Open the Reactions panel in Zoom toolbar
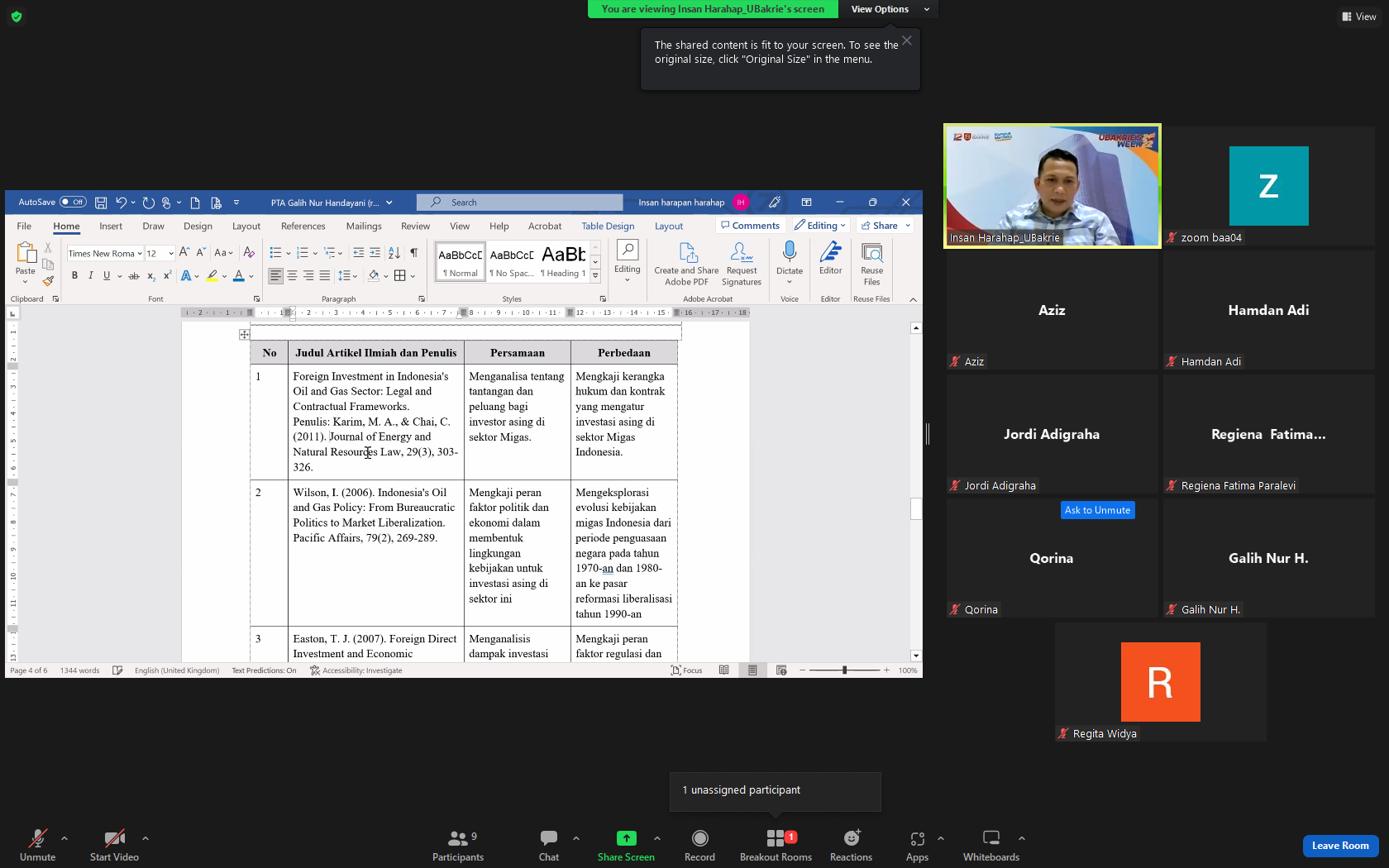This screenshot has width=1389, height=868. pyautogui.click(x=851, y=845)
